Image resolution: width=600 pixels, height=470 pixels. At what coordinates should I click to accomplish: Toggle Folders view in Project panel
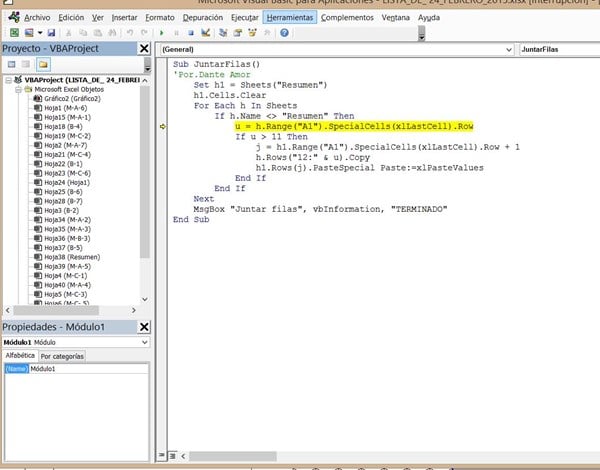pyautogui.click(x=44, y=65)
